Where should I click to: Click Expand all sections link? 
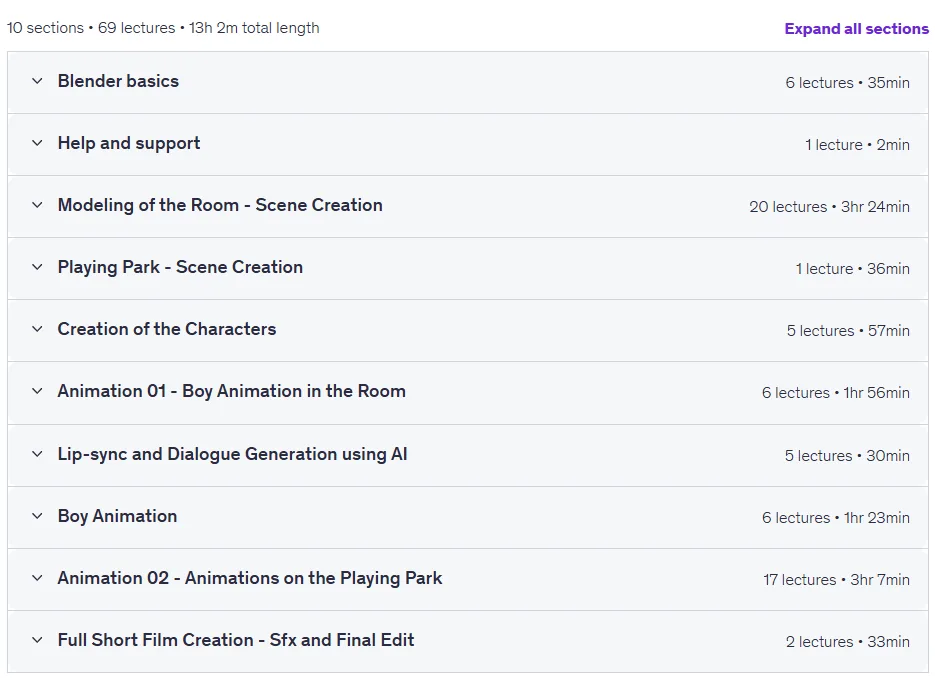[x=856, y=29]
